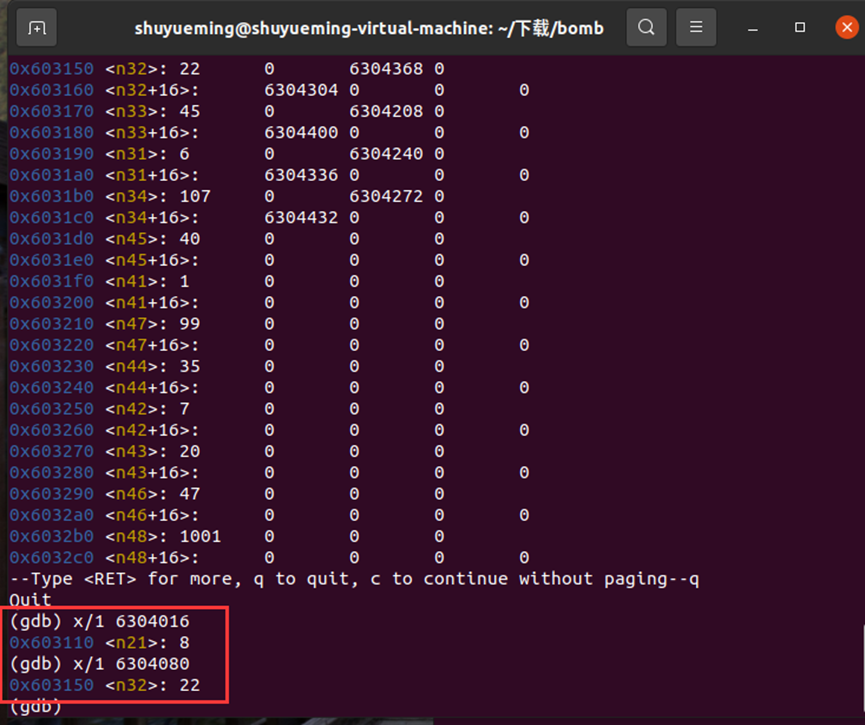The height and width of the screenshot is (725, 865).
Task: Maximize the terminal window
Action: pos(798,28)
